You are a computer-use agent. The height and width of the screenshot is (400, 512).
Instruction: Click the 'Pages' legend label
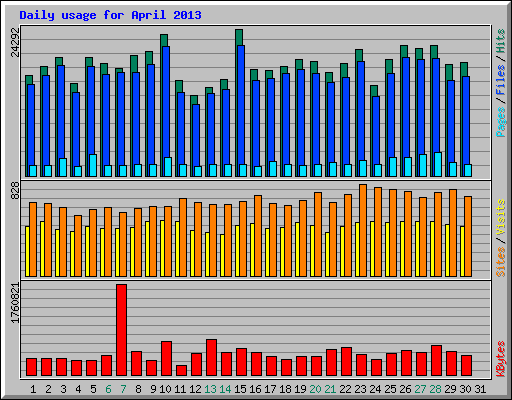tap(501, 122)
